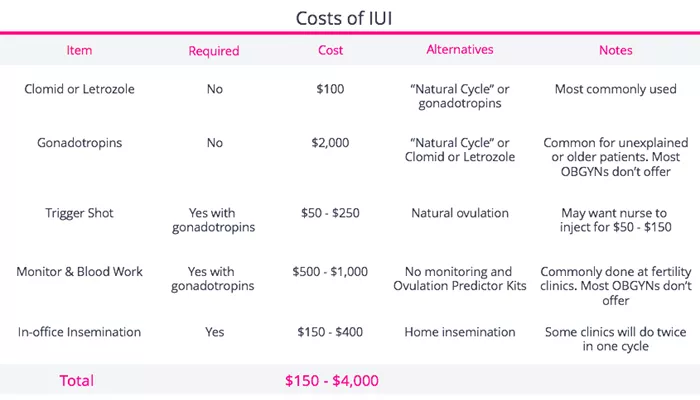This screenshot has width=700, height=400.
Task: Select the Gonadotropins item cell
Action: click(x=79, y=143)
